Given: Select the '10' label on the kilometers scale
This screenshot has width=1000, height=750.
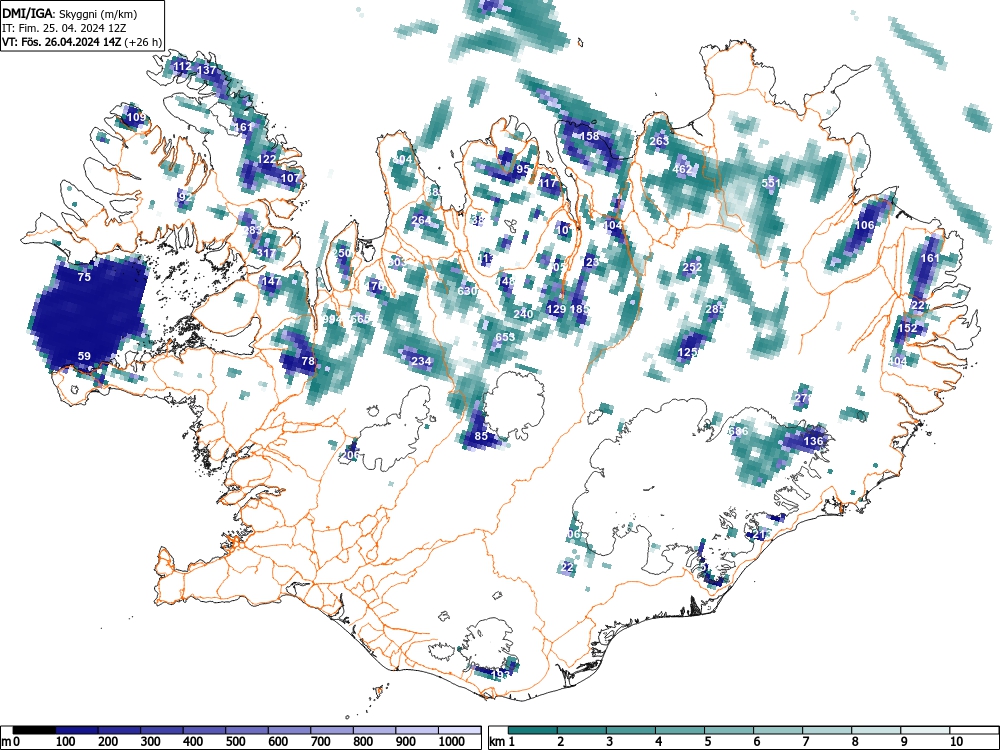Looking at the screenshot, I should (x=955, y=742).
